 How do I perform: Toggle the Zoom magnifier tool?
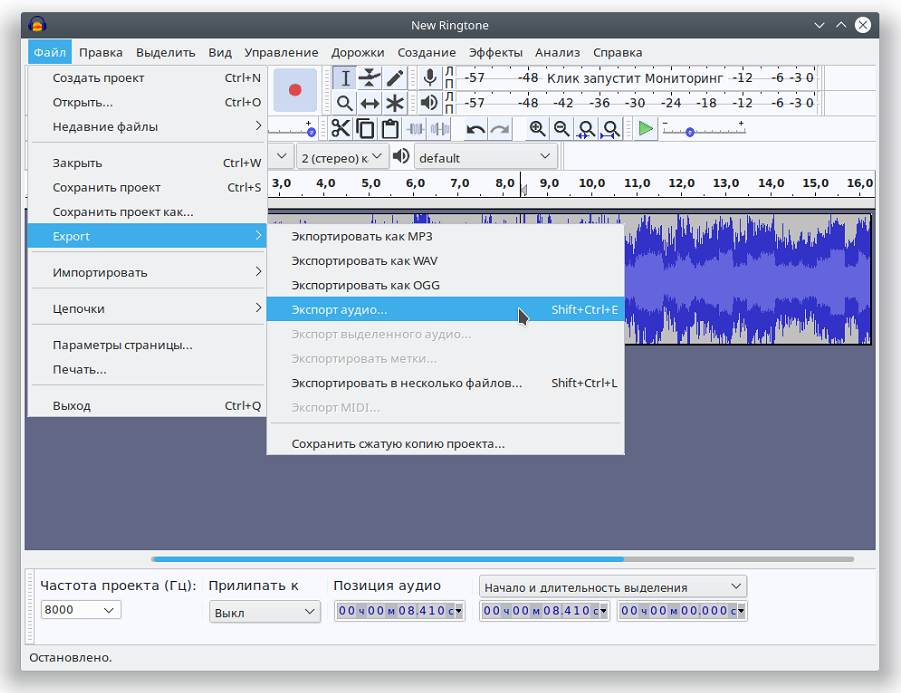345,103
